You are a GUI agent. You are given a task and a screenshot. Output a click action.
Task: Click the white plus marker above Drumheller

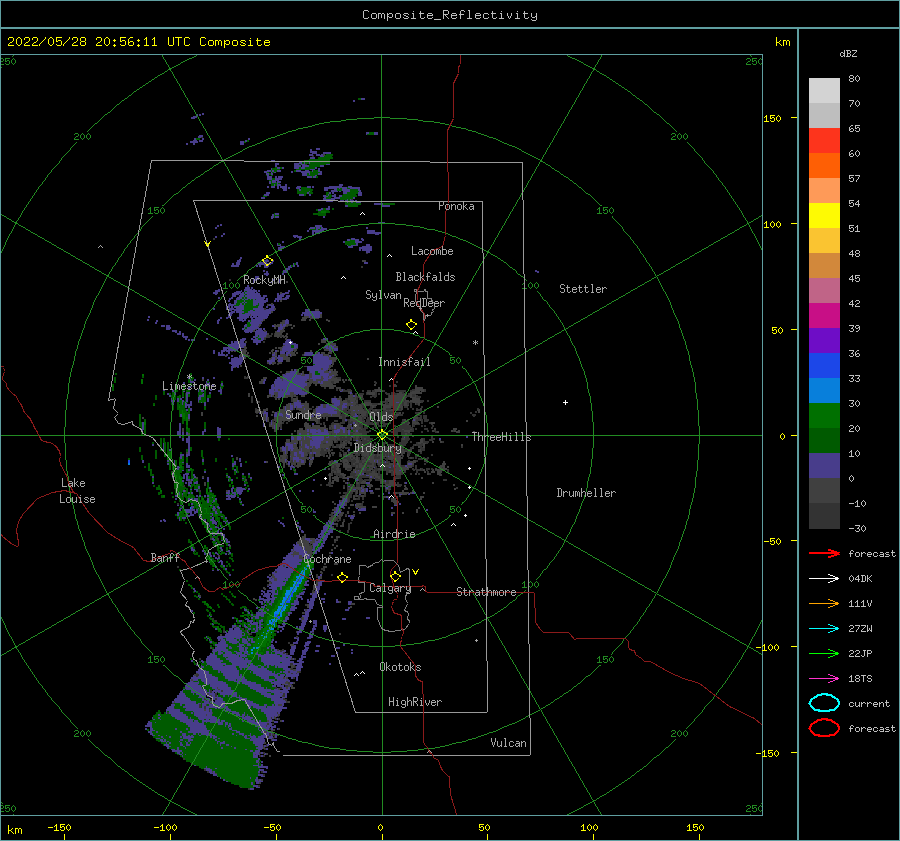click(x=565, y=402)
